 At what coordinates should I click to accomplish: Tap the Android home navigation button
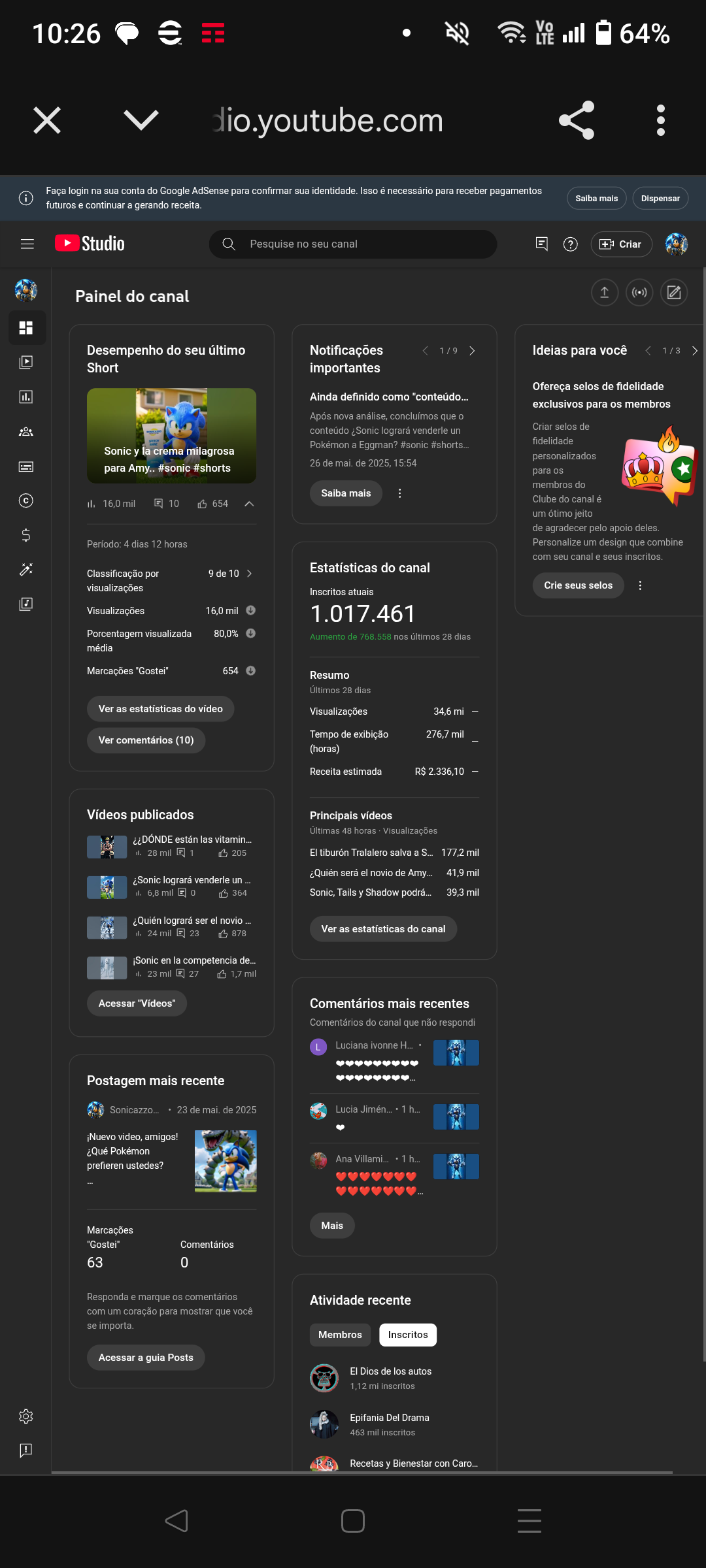pos(353,1521)
